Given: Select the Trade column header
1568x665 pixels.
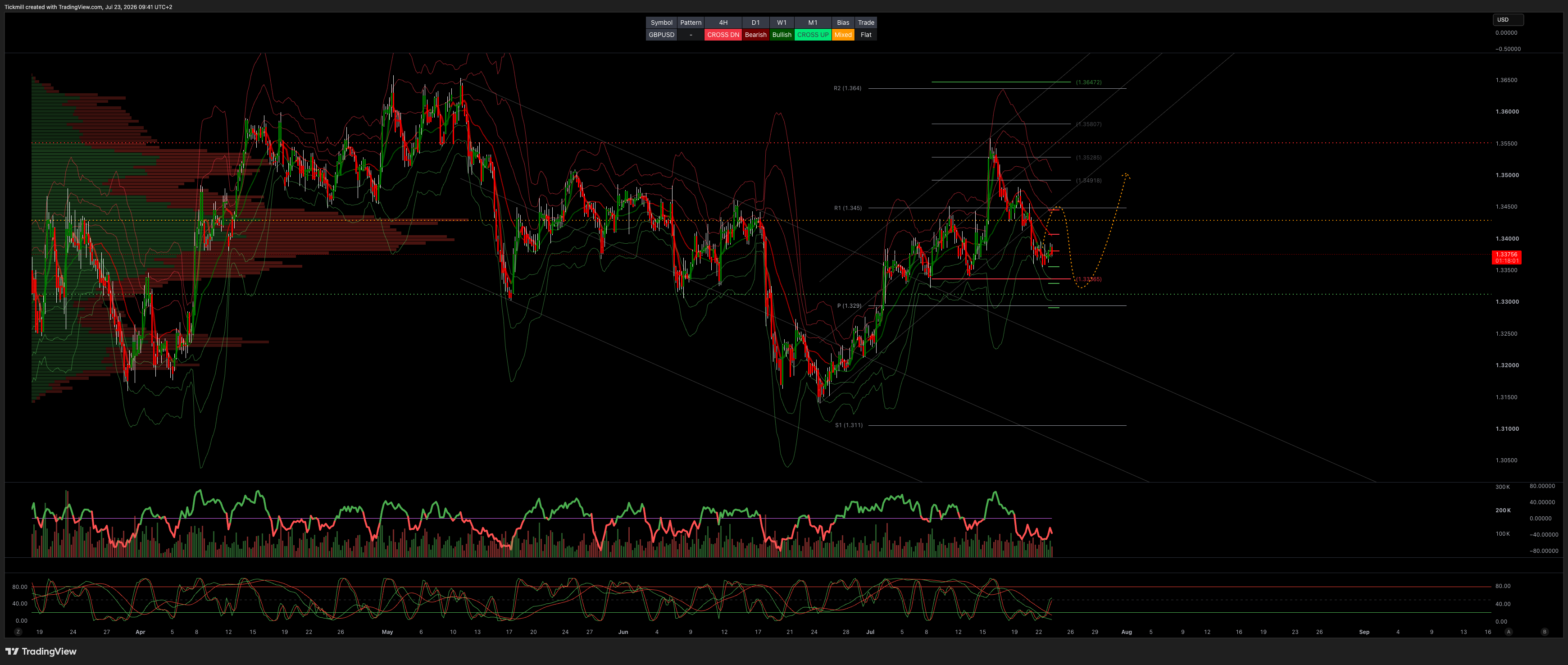Looking at the screenshot, I should click(866, 23).
